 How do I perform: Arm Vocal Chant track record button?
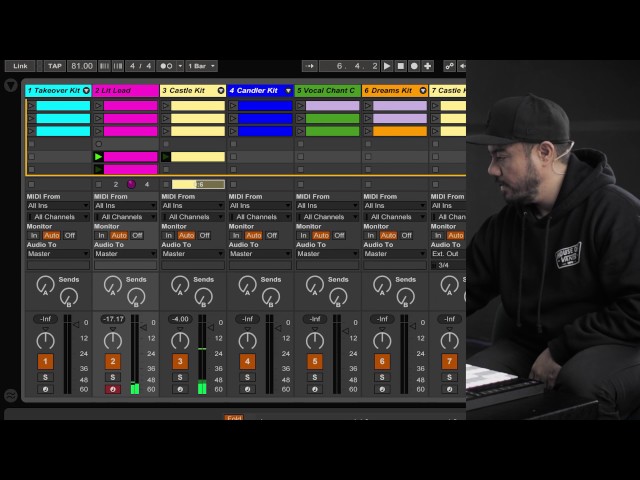coord(315,389)
